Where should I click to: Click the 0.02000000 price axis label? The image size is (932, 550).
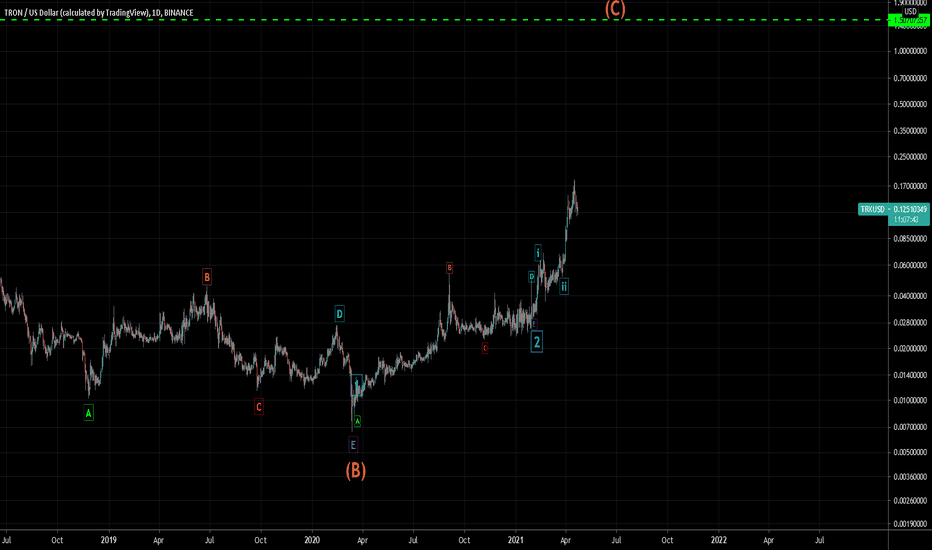910,348
